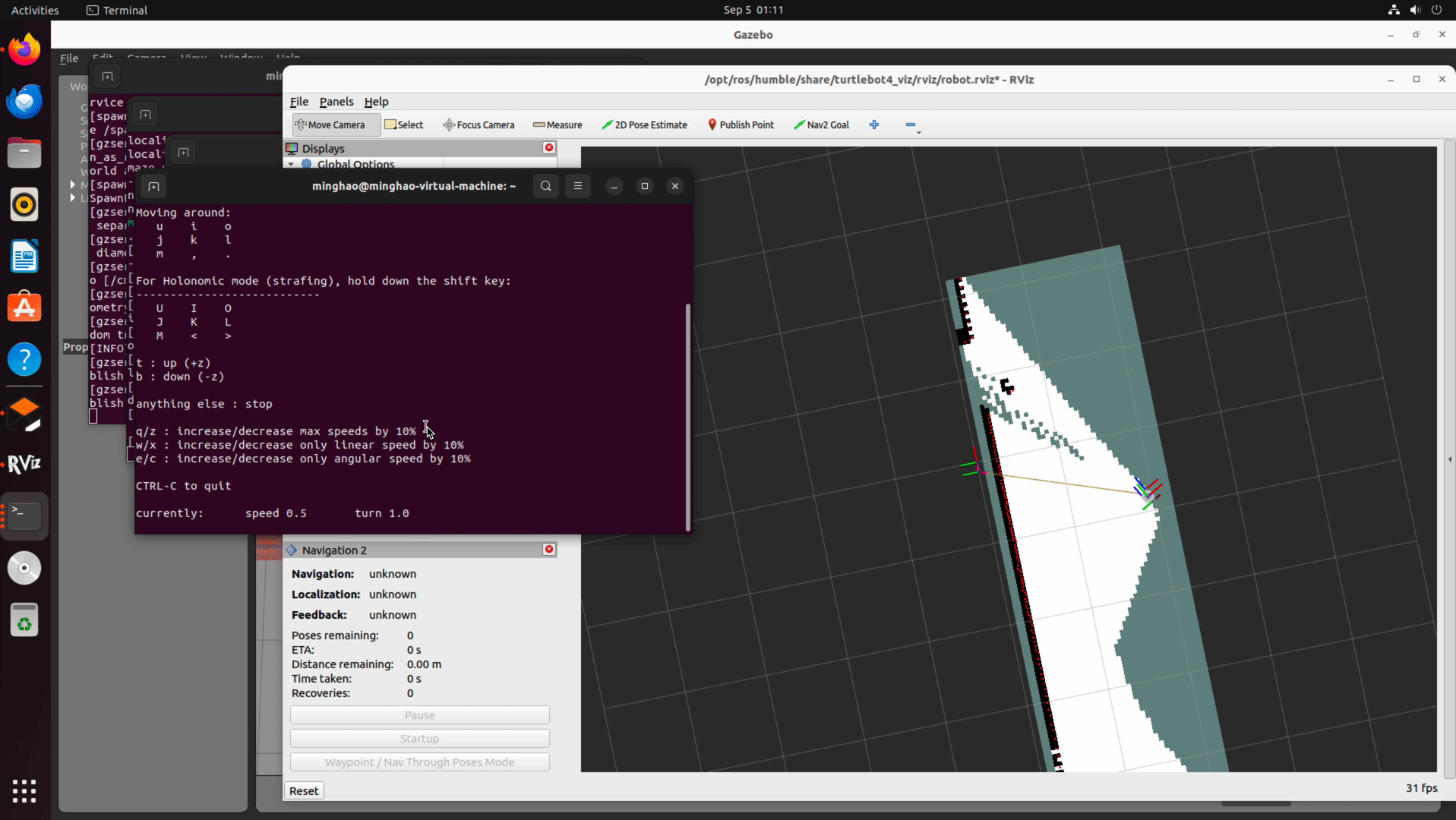Maximize the RViz window
The height and width of the screenshot is (820, 1456).
click(1417, 80)
